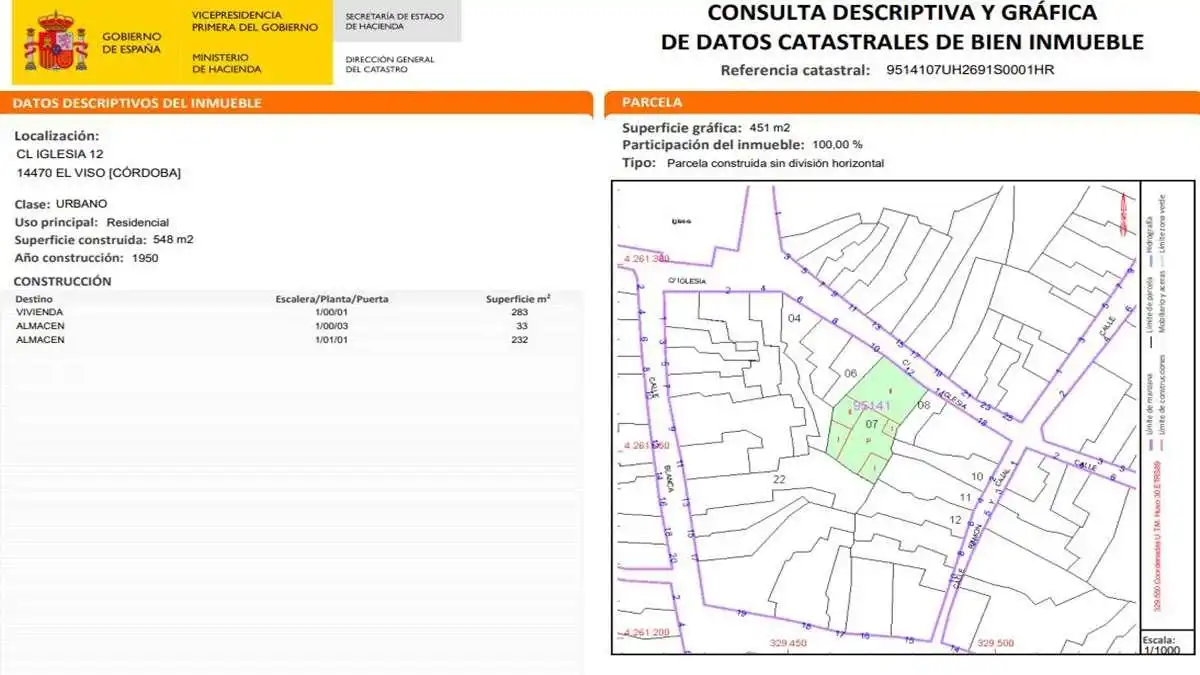Select the address 'CL IGLESIA 12'
This screenshot has width=1200, height=675.
(59, 154)
